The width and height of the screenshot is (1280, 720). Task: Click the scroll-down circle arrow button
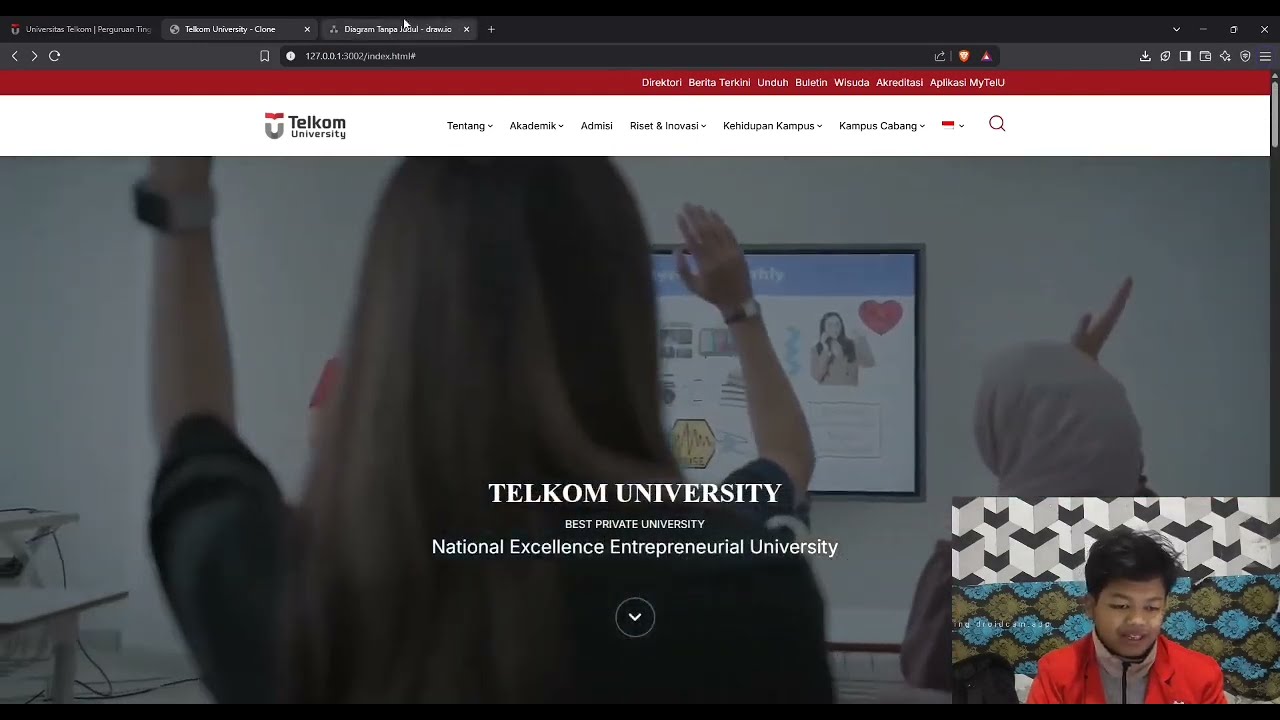coord(635,617)
